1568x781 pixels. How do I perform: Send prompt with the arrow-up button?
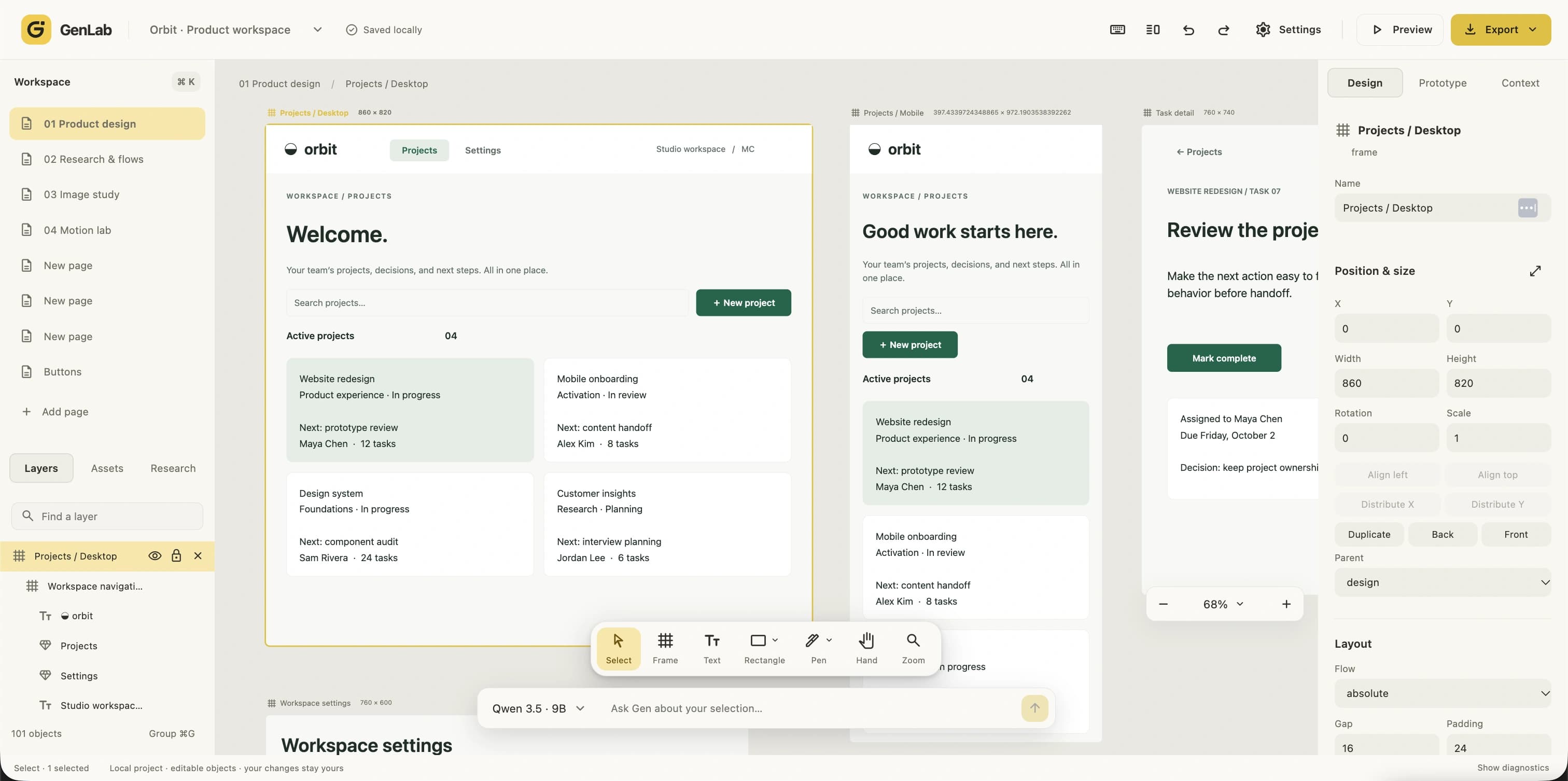pyautogui.click(x=1034, y=708)
